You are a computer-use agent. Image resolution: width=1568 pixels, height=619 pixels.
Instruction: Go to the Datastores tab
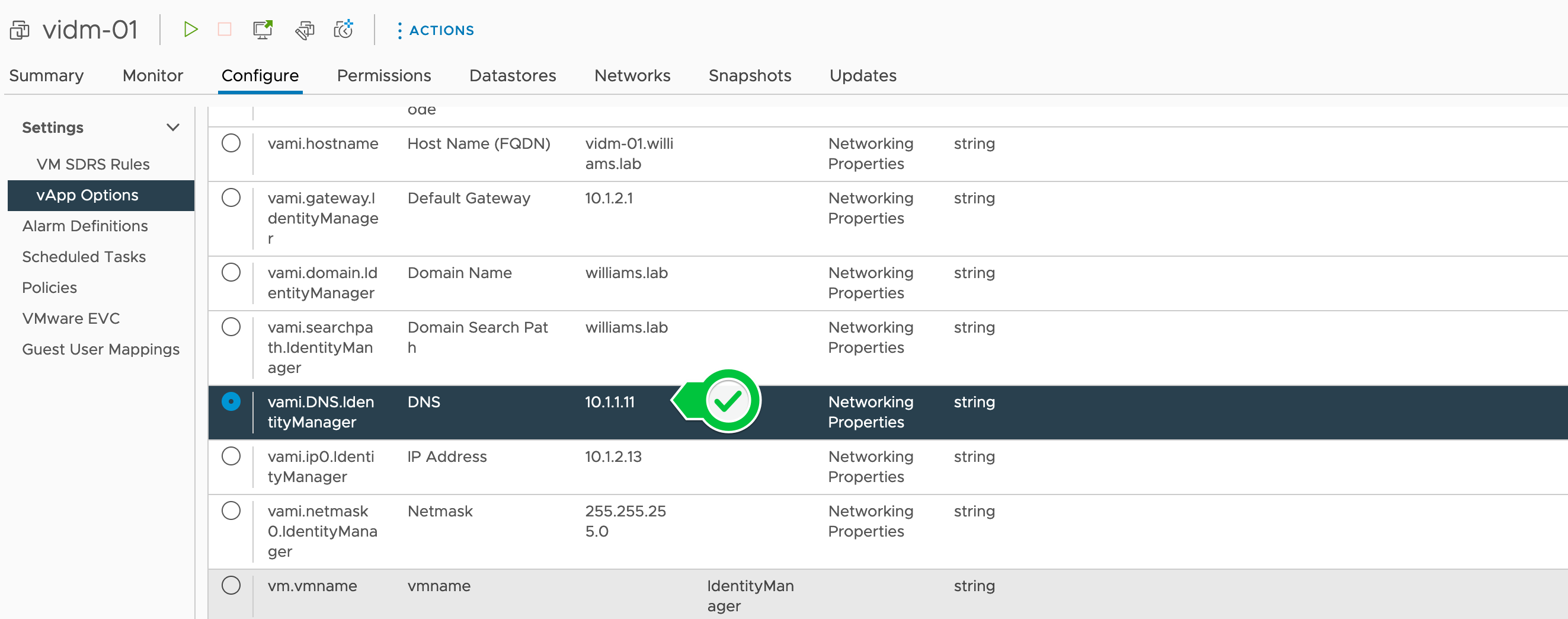513,75
